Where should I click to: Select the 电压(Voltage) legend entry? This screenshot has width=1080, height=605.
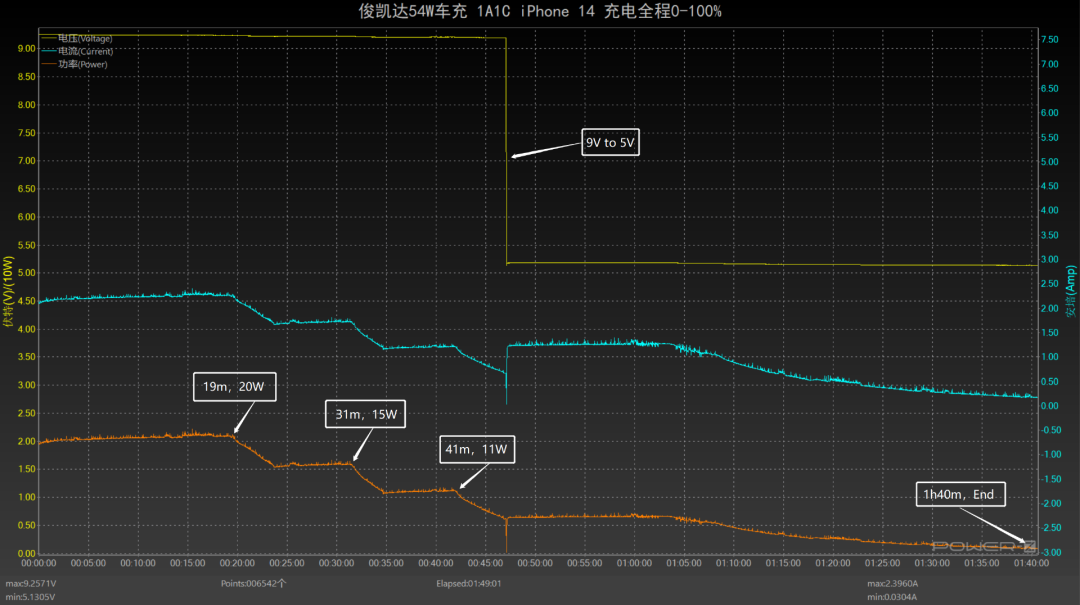pyautogui.click(x=76, y=39)
